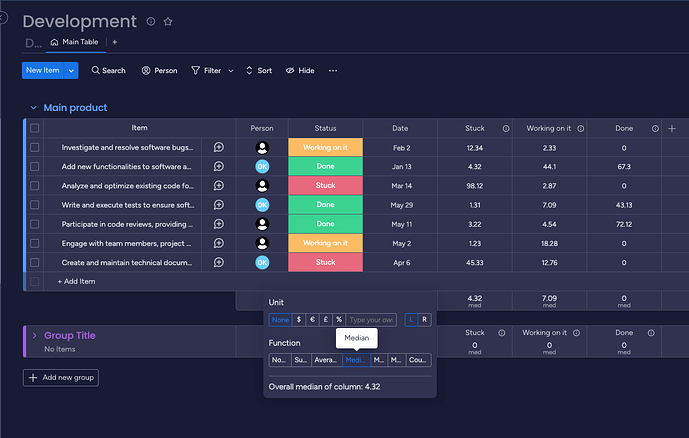The width and height of the screenshot is (689, 438).
Task: Expand the Group Title group
Action: pyautogui.click(x=34, y=335)
